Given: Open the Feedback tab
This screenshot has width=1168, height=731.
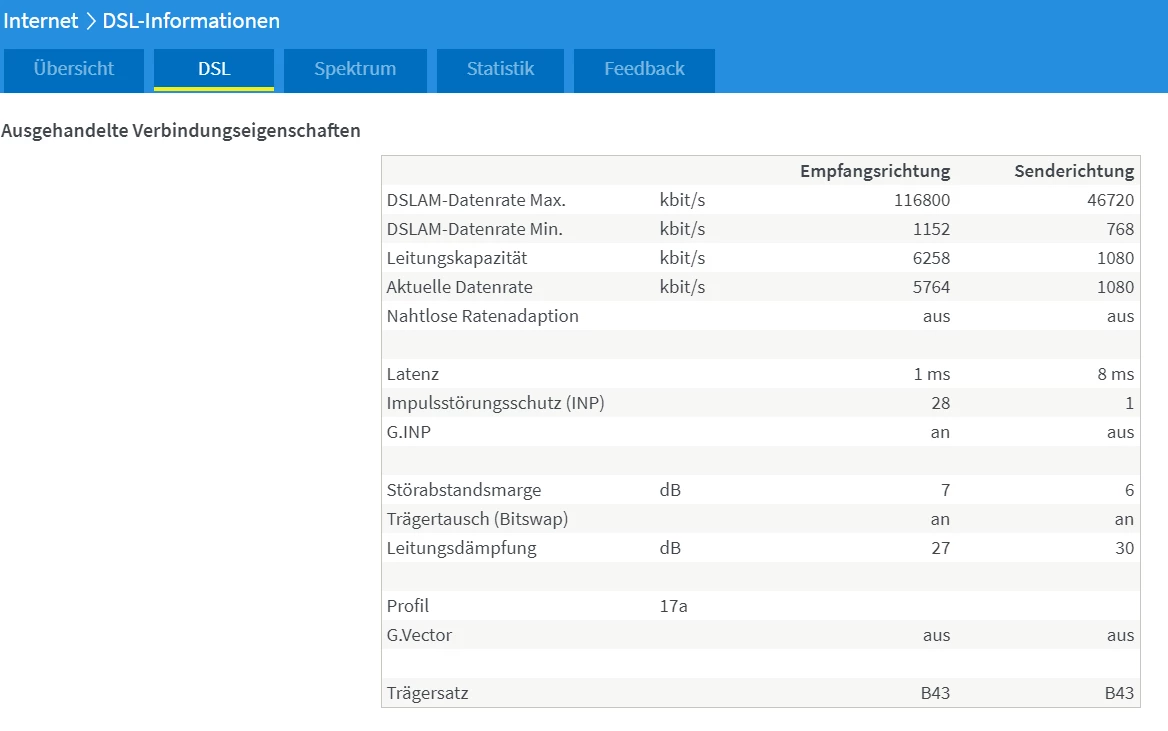Looking at the screenshot, I should point(644,69).
